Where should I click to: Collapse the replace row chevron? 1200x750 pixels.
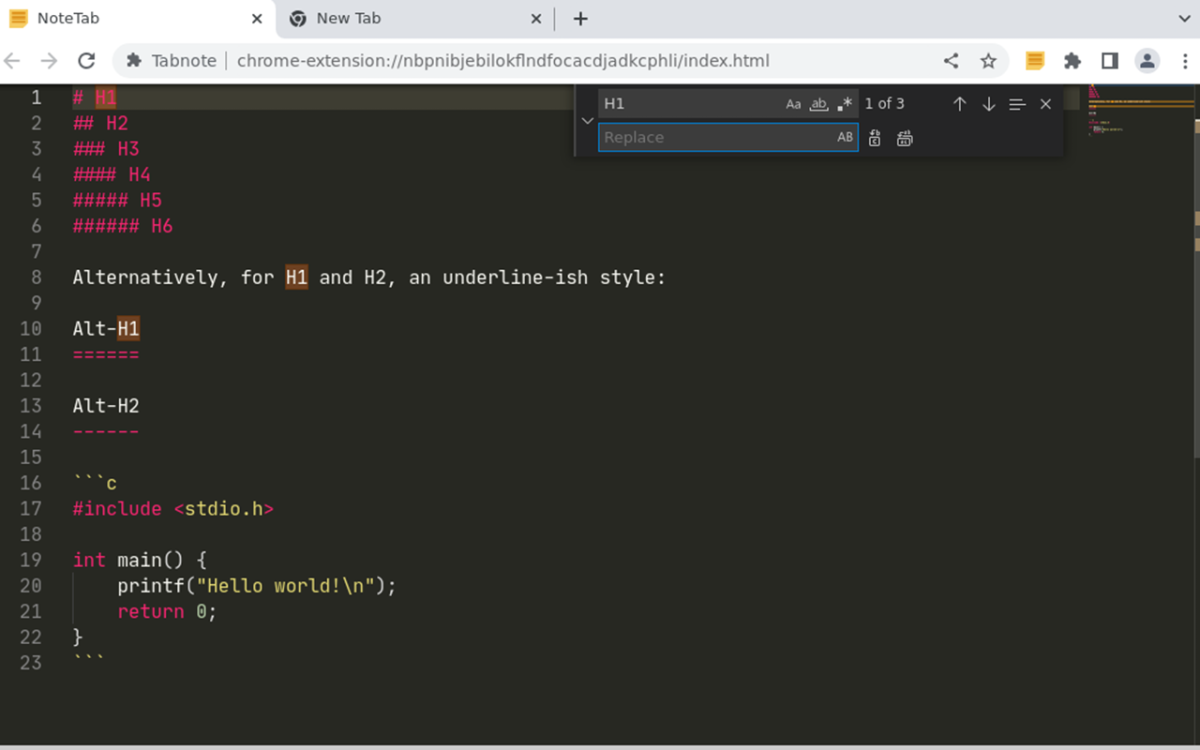tap(587, 121)
